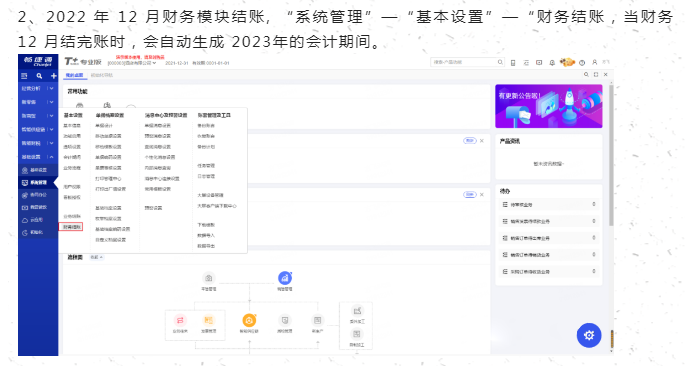Viewport: 694px width, 366px height.
Task: Close the lower content card with its X
Action: click(x=482, y=195)
